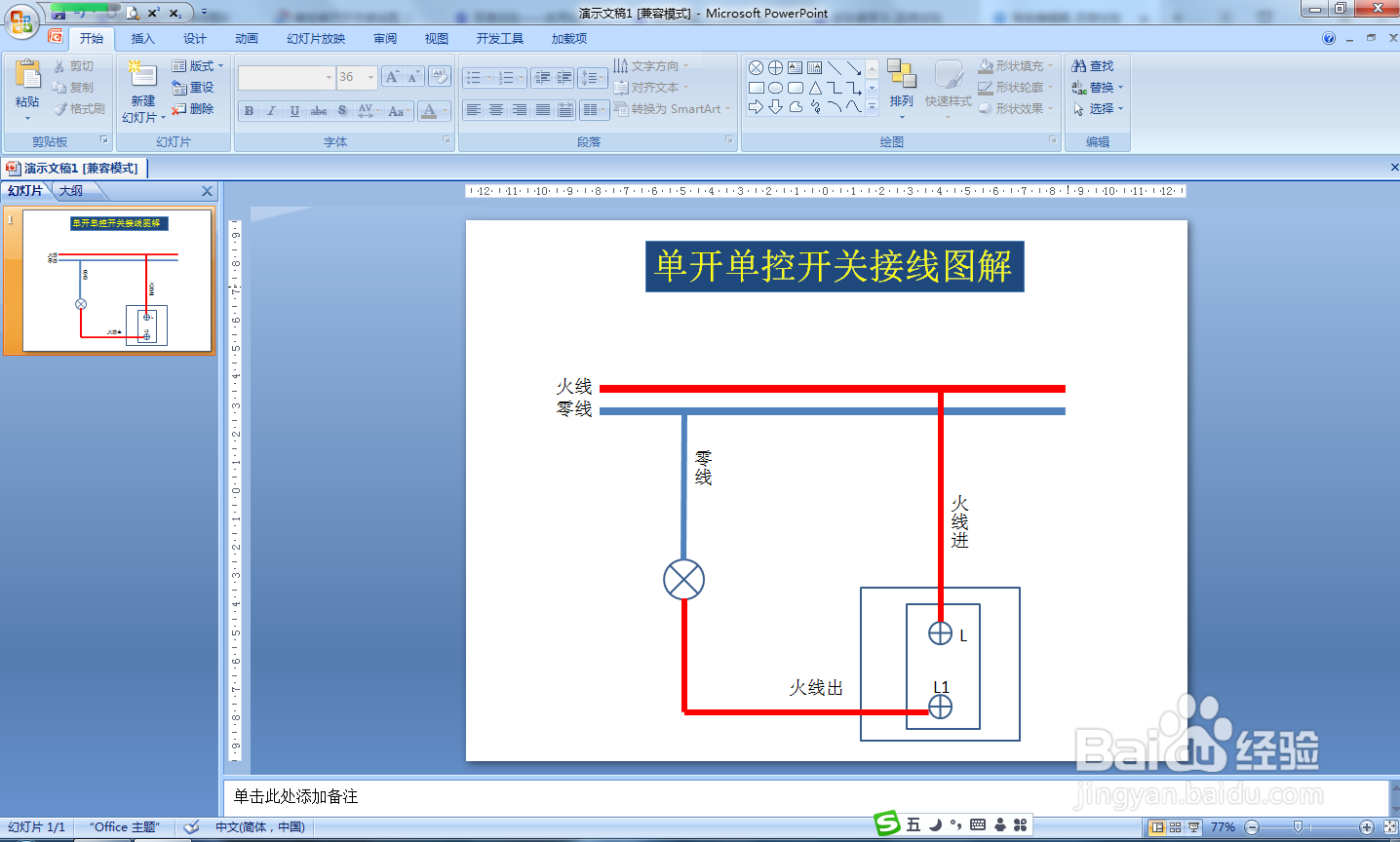
Task: Click the Reset (重设) slide button
Action: 193,88
